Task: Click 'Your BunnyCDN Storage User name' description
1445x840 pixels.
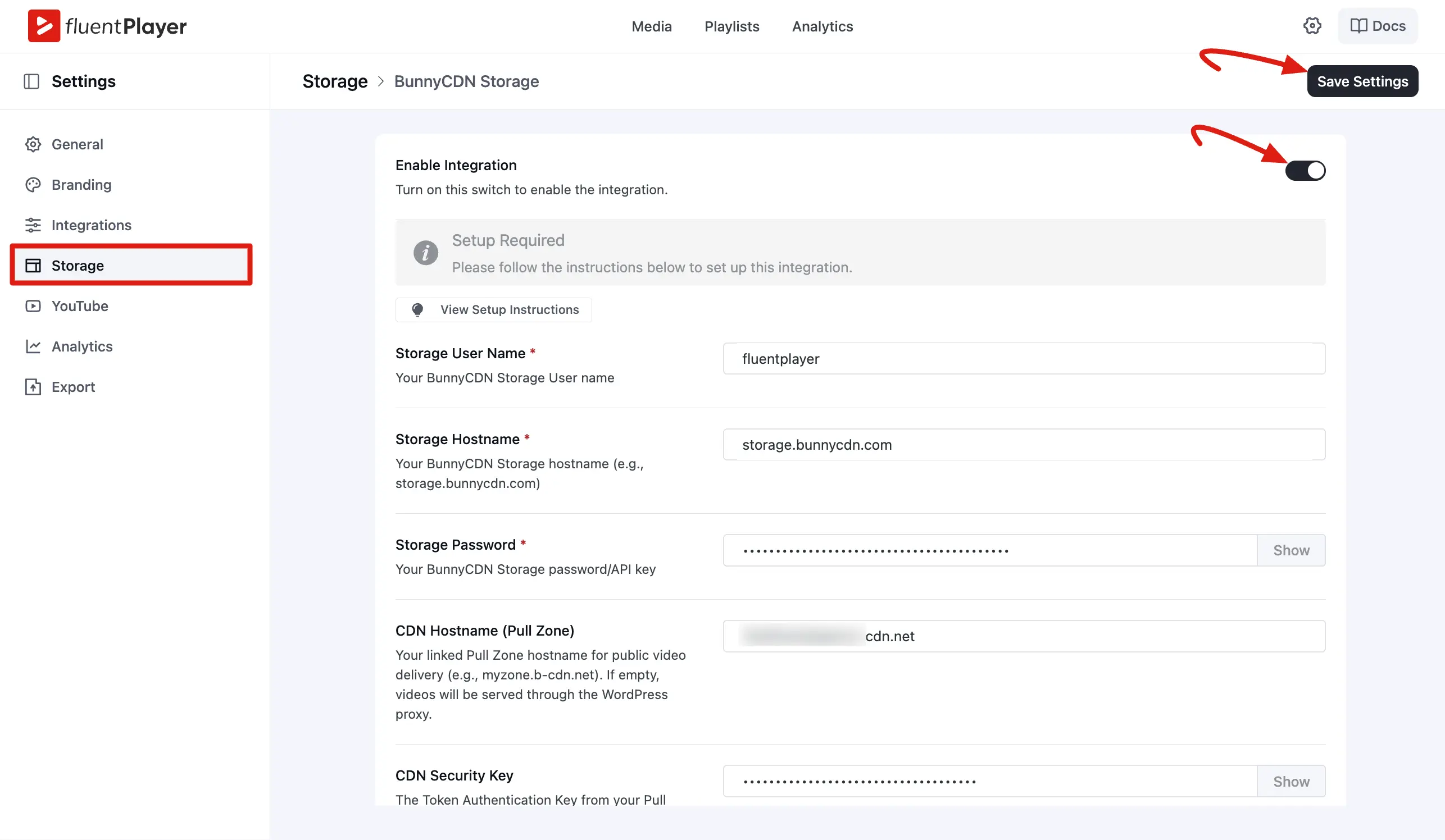Action: point(505,377)
